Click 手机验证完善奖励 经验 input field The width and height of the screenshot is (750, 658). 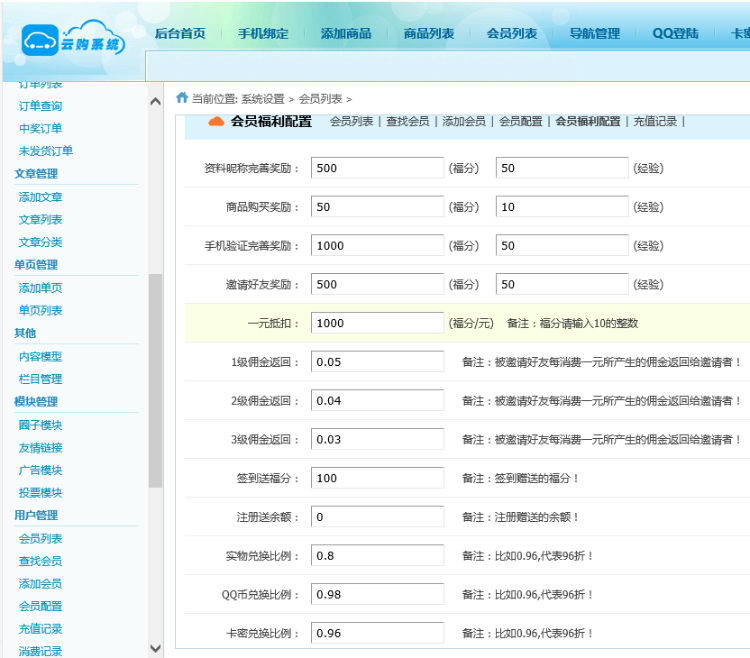[x=562, y=245]
